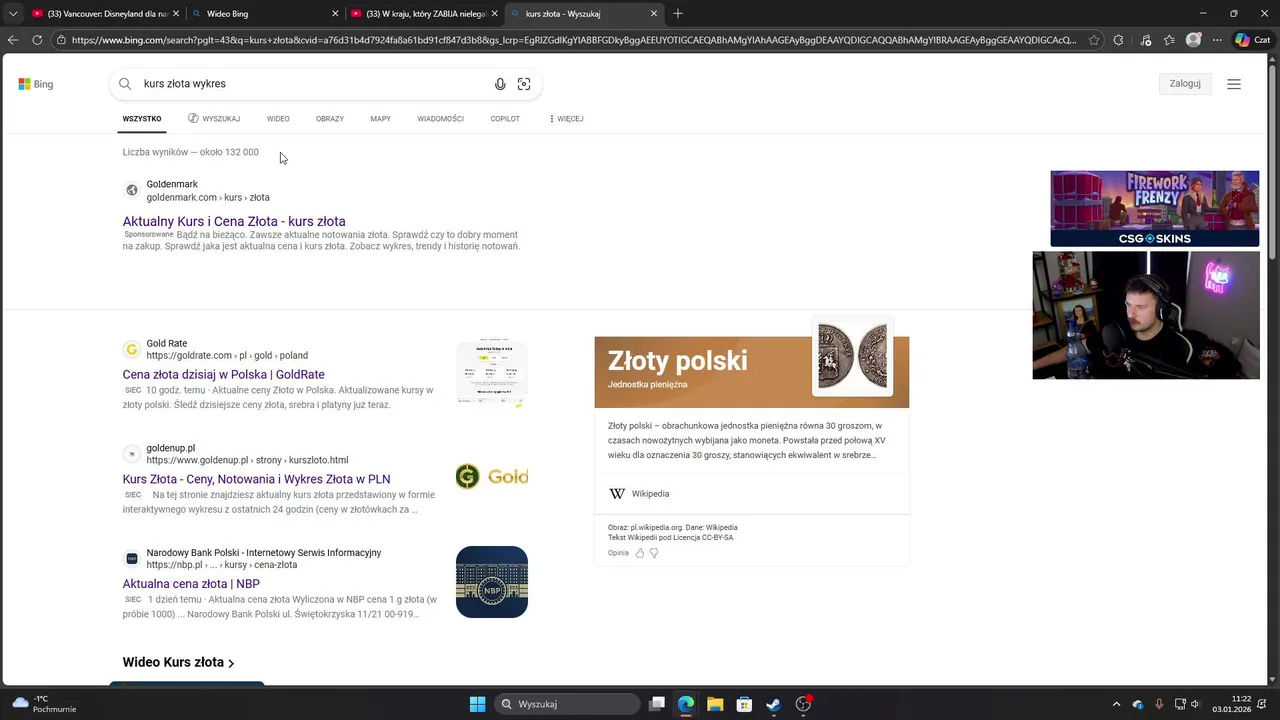
Task: Close the kurs złota tab
Action: (654, 14)
